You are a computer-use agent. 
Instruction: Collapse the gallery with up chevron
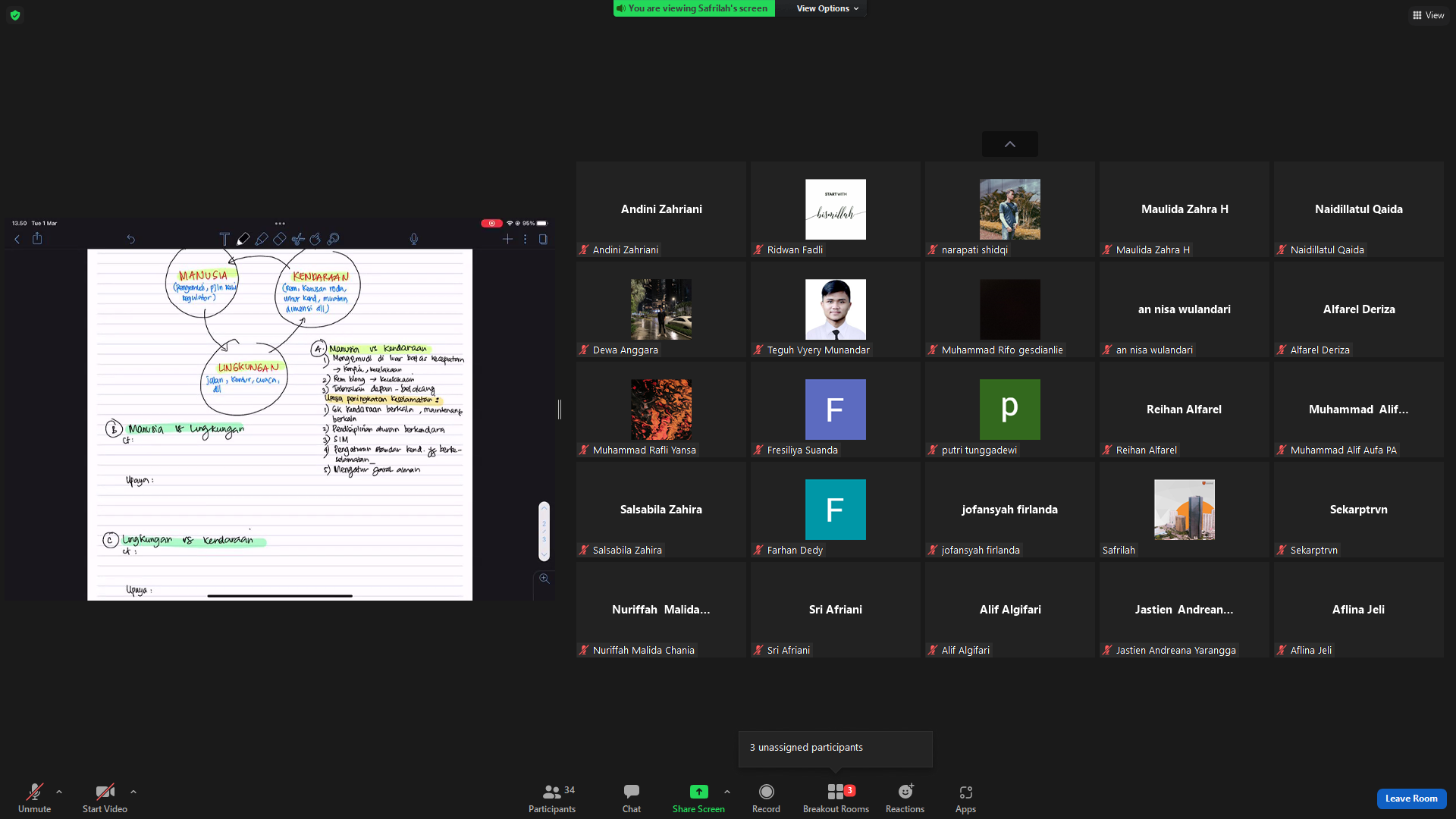click(1009, 144)
